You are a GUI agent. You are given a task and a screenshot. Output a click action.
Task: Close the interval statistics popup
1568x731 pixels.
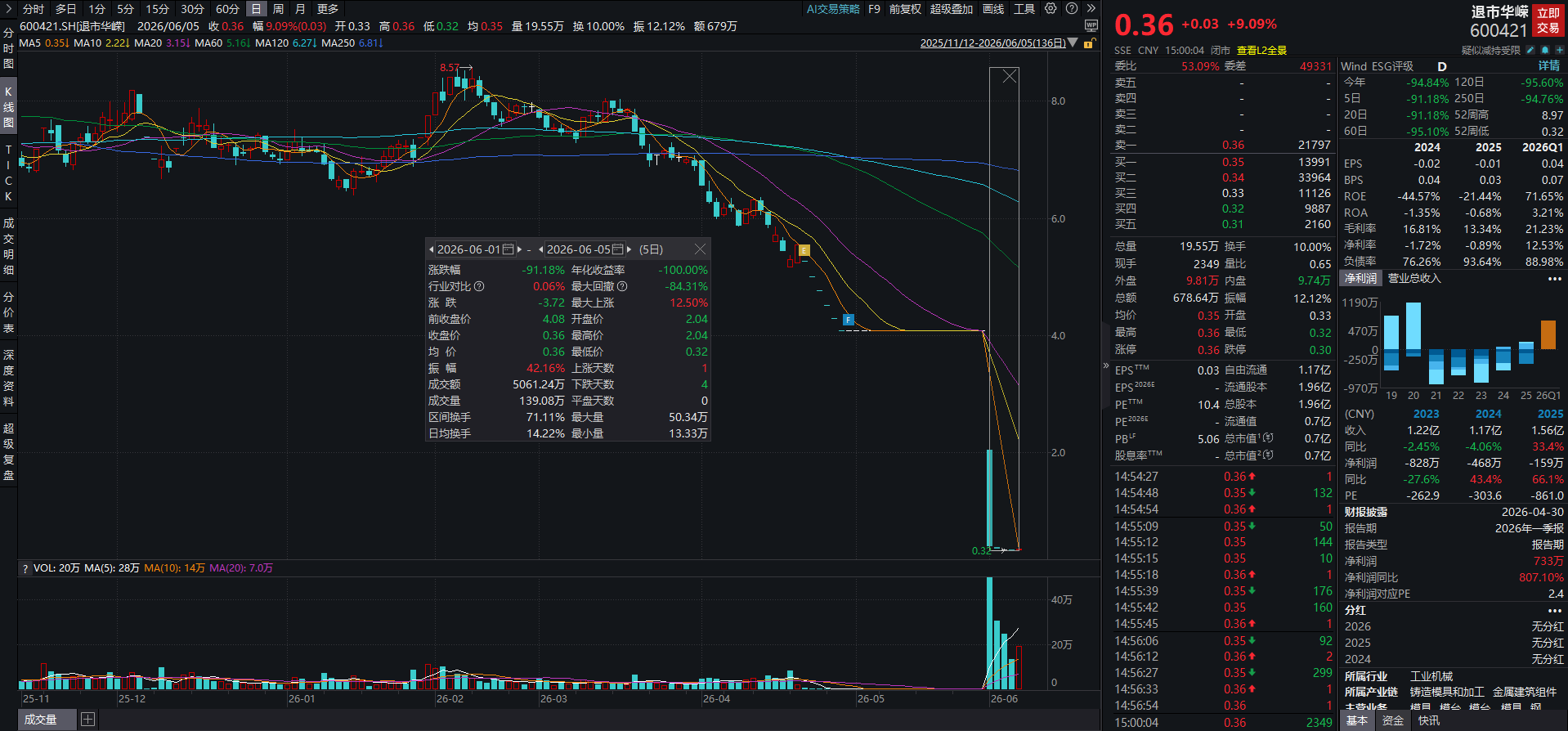700,249
